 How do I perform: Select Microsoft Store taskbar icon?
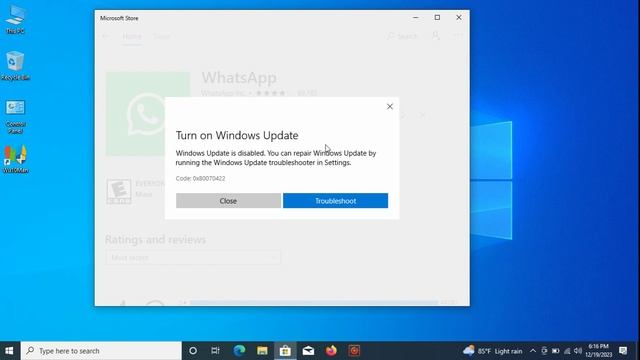(285, 351)
